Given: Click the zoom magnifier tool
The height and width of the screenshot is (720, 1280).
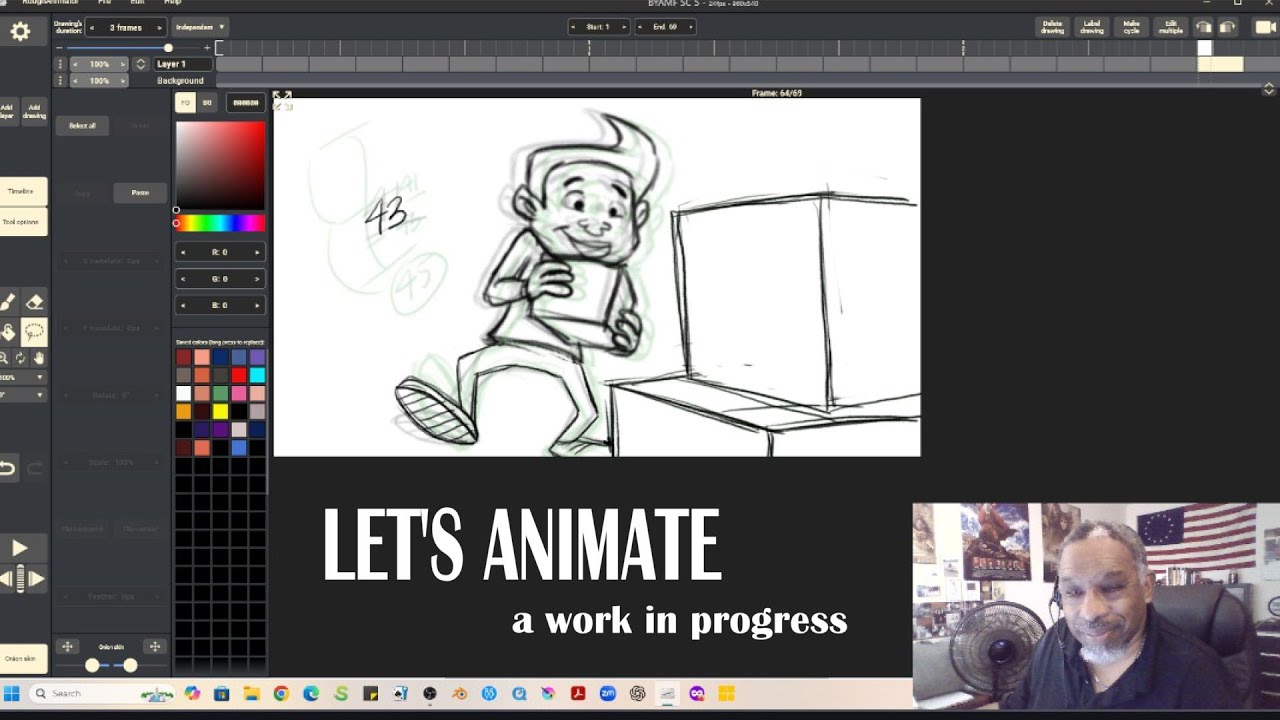Looking at the screenshot, I should point(4,358).
